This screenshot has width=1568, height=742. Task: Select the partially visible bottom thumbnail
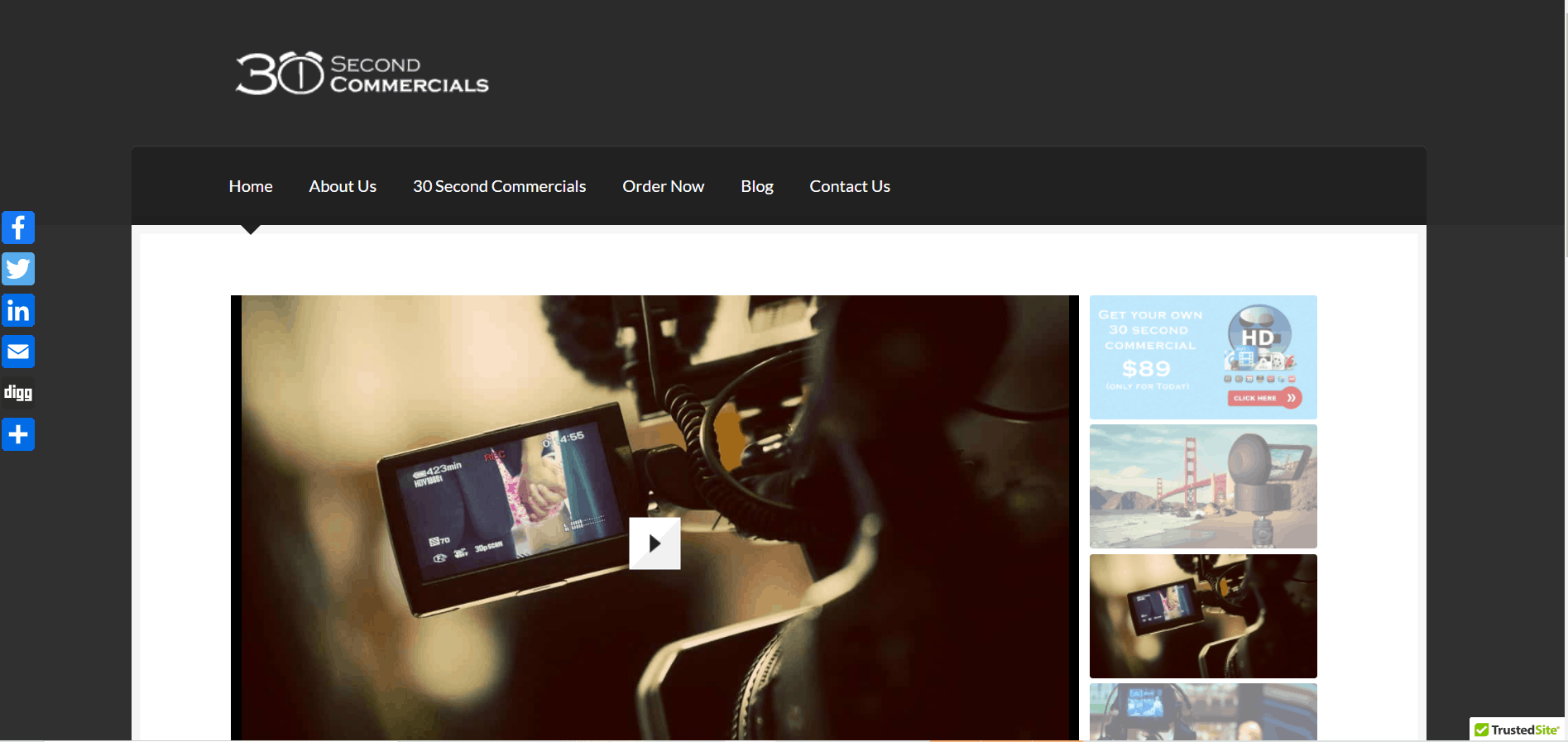point(1202,712)
